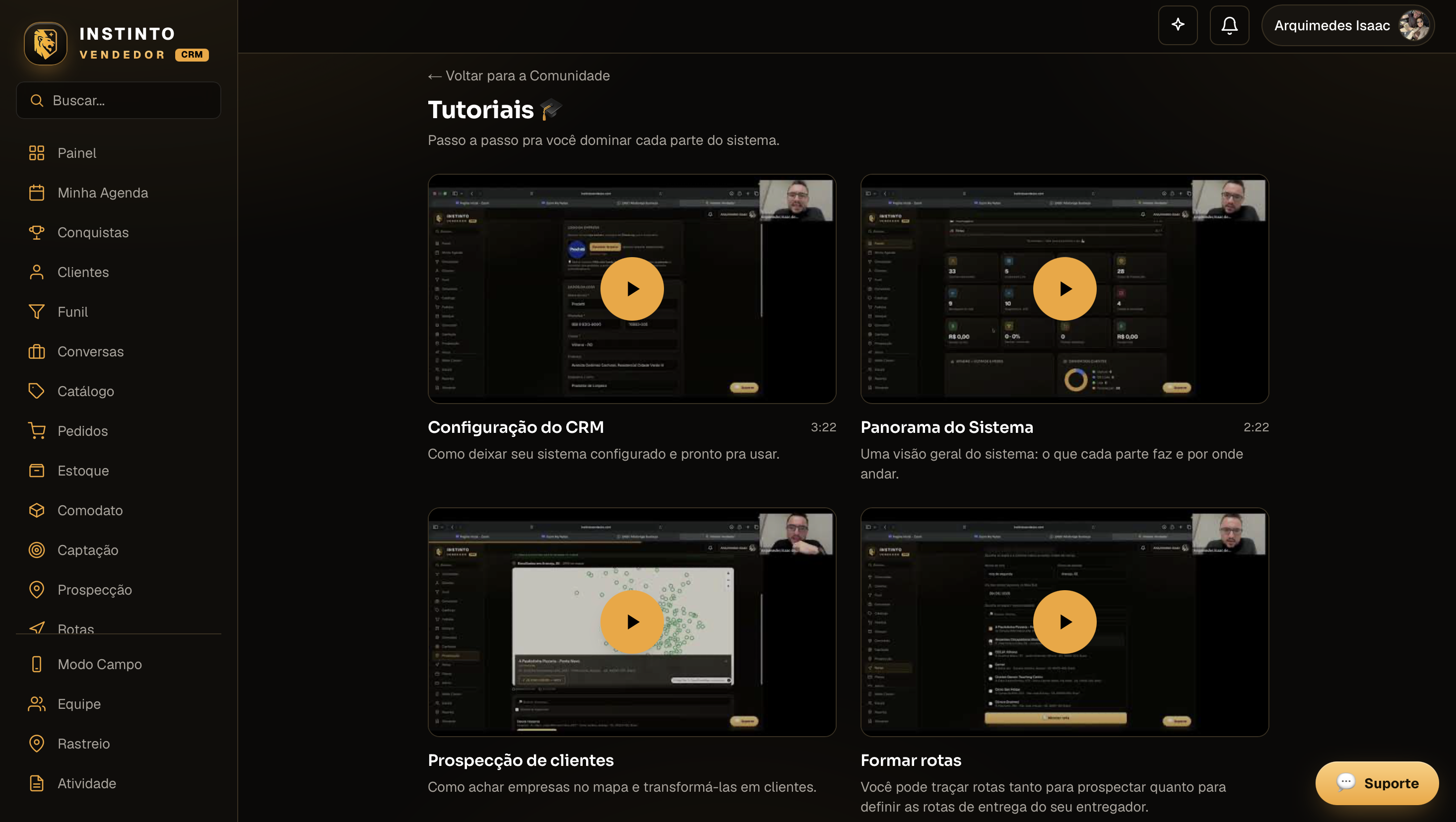Click the 3:22 video duration
This screenshot has height=822, width=1456.
[823, 427]
